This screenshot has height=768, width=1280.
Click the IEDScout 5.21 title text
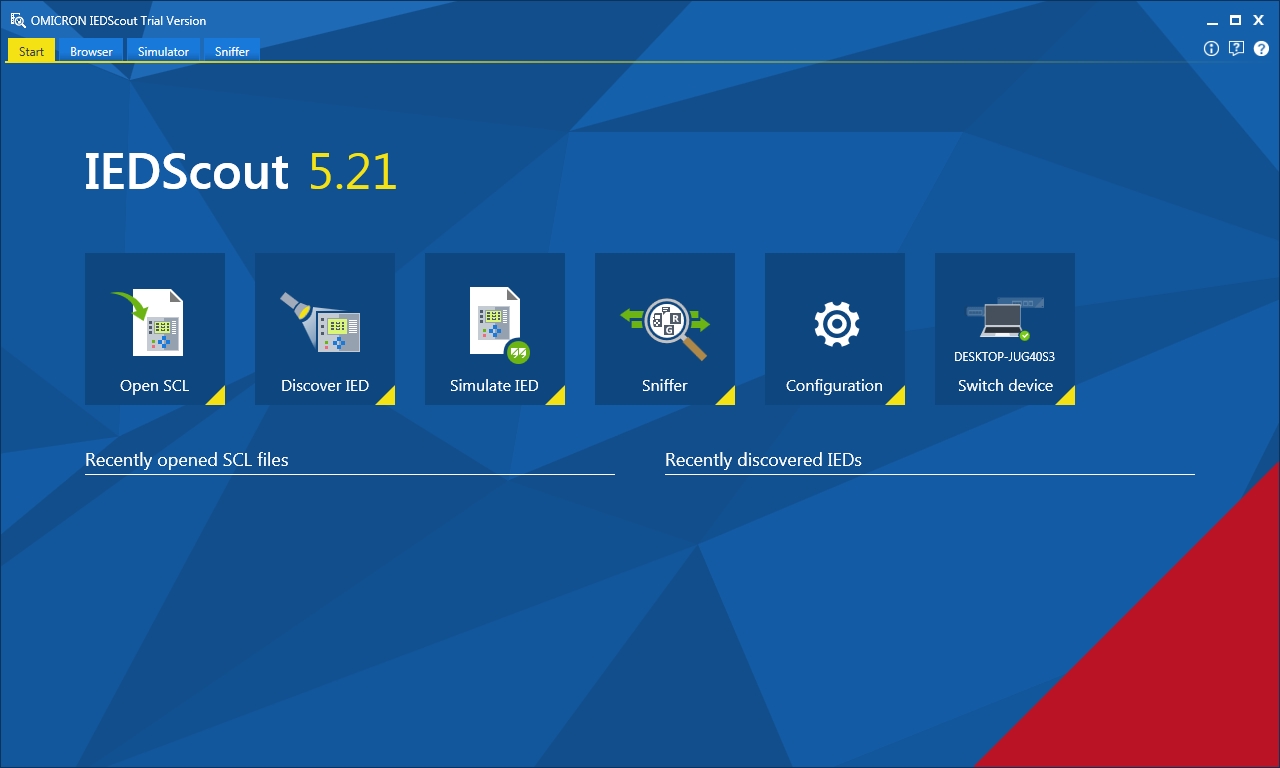[241, 172]
